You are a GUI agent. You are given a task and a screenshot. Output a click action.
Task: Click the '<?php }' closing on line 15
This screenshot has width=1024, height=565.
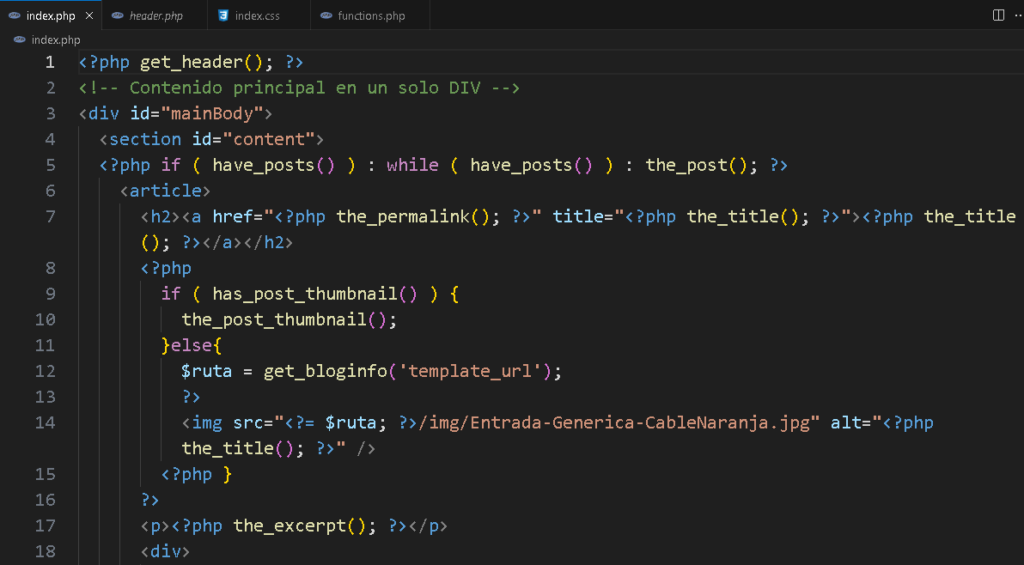click(197, 474)
